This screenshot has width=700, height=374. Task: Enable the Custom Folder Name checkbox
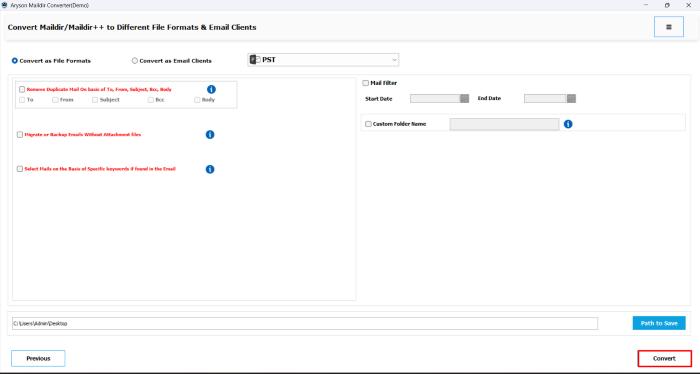pos(368,124)
